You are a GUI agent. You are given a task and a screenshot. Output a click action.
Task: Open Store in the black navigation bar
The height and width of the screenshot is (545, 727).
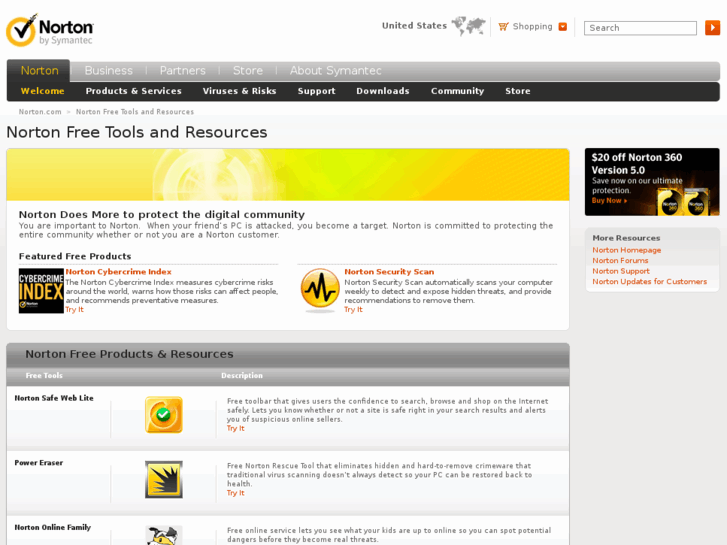coord(517,91)
